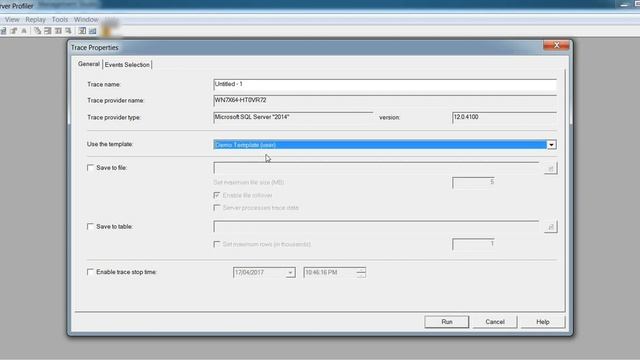The height and width of the screenshot is (360, 640).
Task: Click the version field showing 12.0.4100
Action: pyautogui.click(x=504, y=118)
